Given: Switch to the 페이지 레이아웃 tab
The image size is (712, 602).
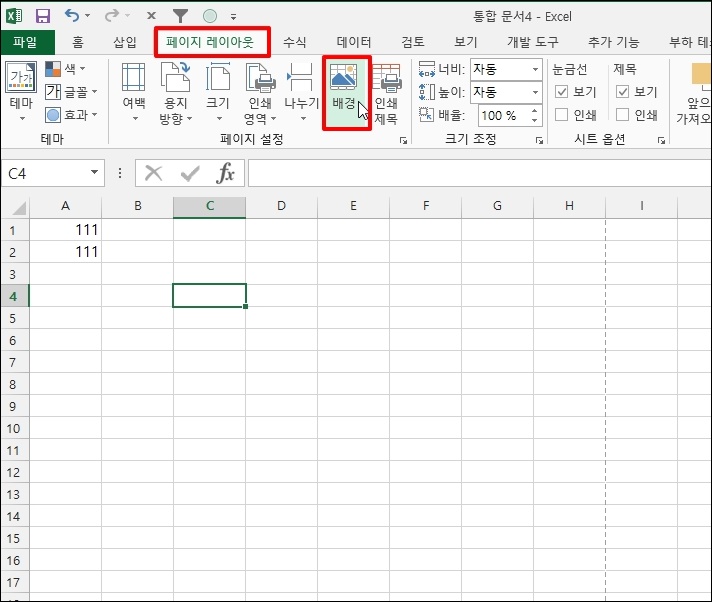Looking at the screenshot, I should click(210, 42).
